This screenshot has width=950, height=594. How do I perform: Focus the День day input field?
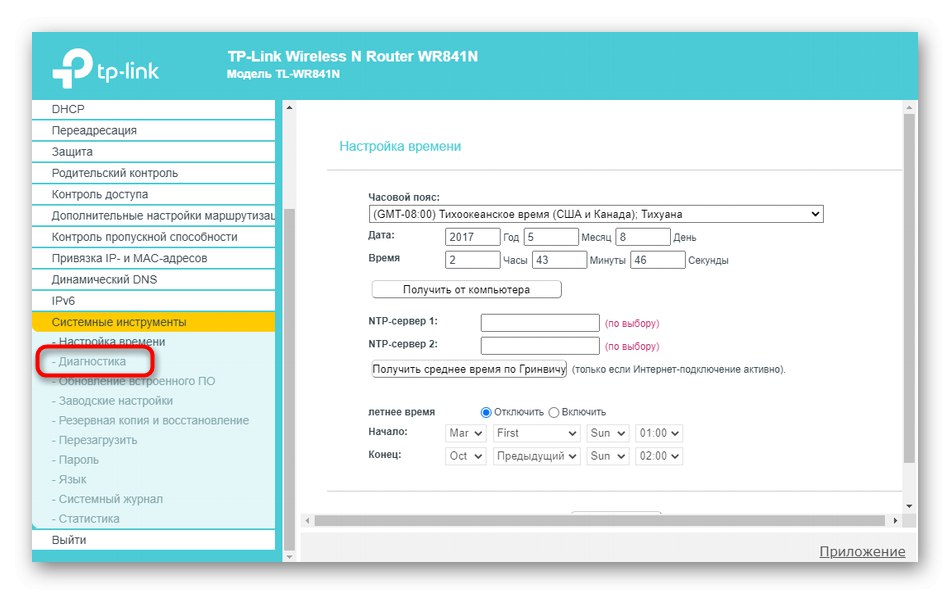pos(643,237)
